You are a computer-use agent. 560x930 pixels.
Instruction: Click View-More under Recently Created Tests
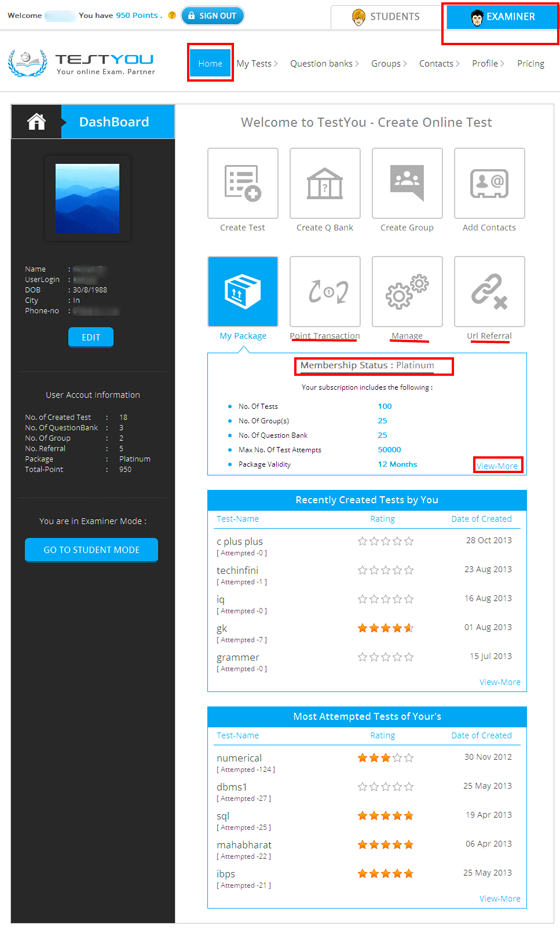499,682
